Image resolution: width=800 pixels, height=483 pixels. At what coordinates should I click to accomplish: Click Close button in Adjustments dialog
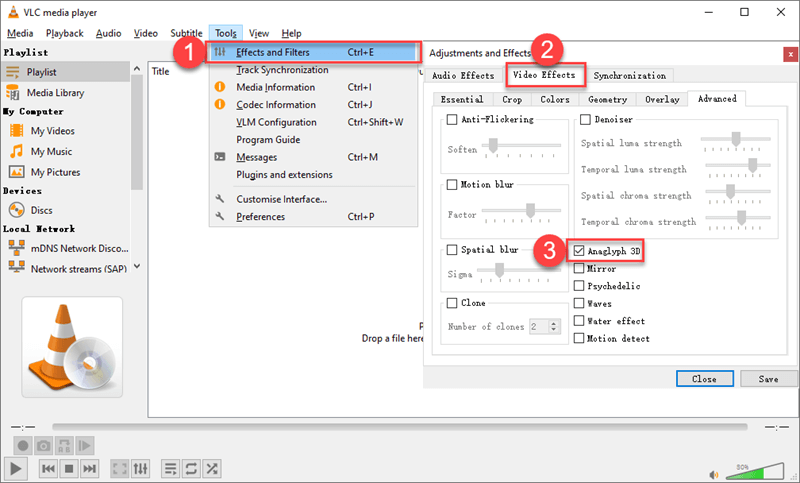click(705, 379)
